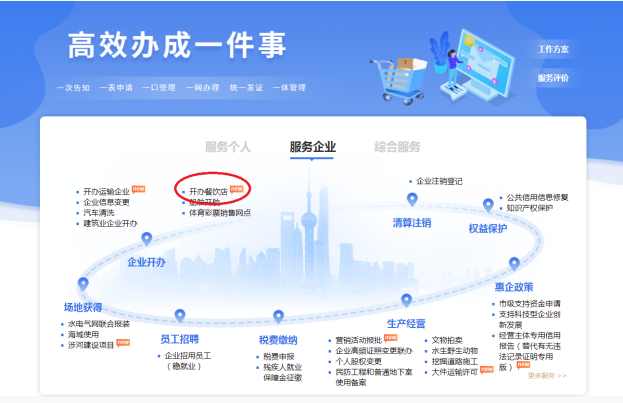Click the 更多服务 >> link
This screenshot has width=623, height=403.
(546, 376)
